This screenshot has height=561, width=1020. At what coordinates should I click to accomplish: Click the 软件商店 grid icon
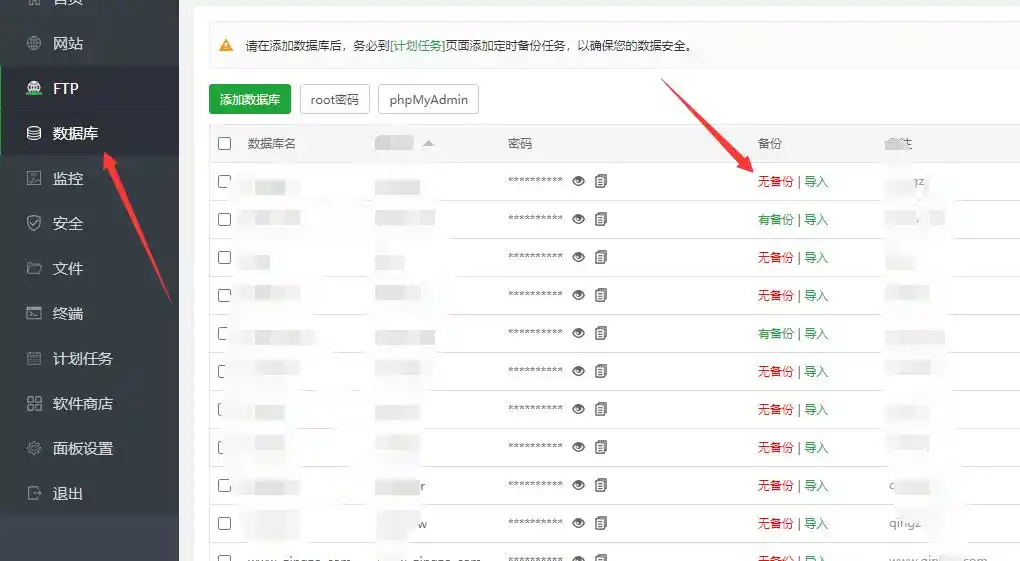click(x=34, y=404)
